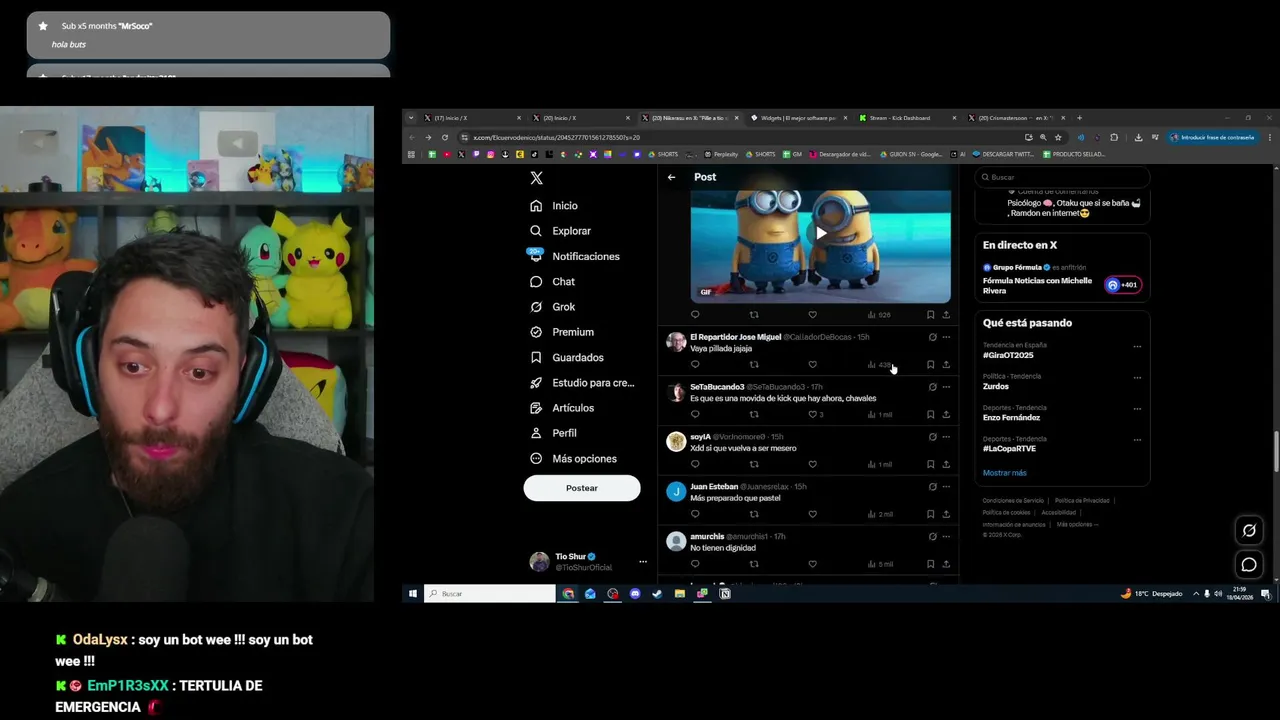The width and height of the screenshot is (1280, 720).
Task: Bookmark the minions GIF post
Action: tap(931, 315)
